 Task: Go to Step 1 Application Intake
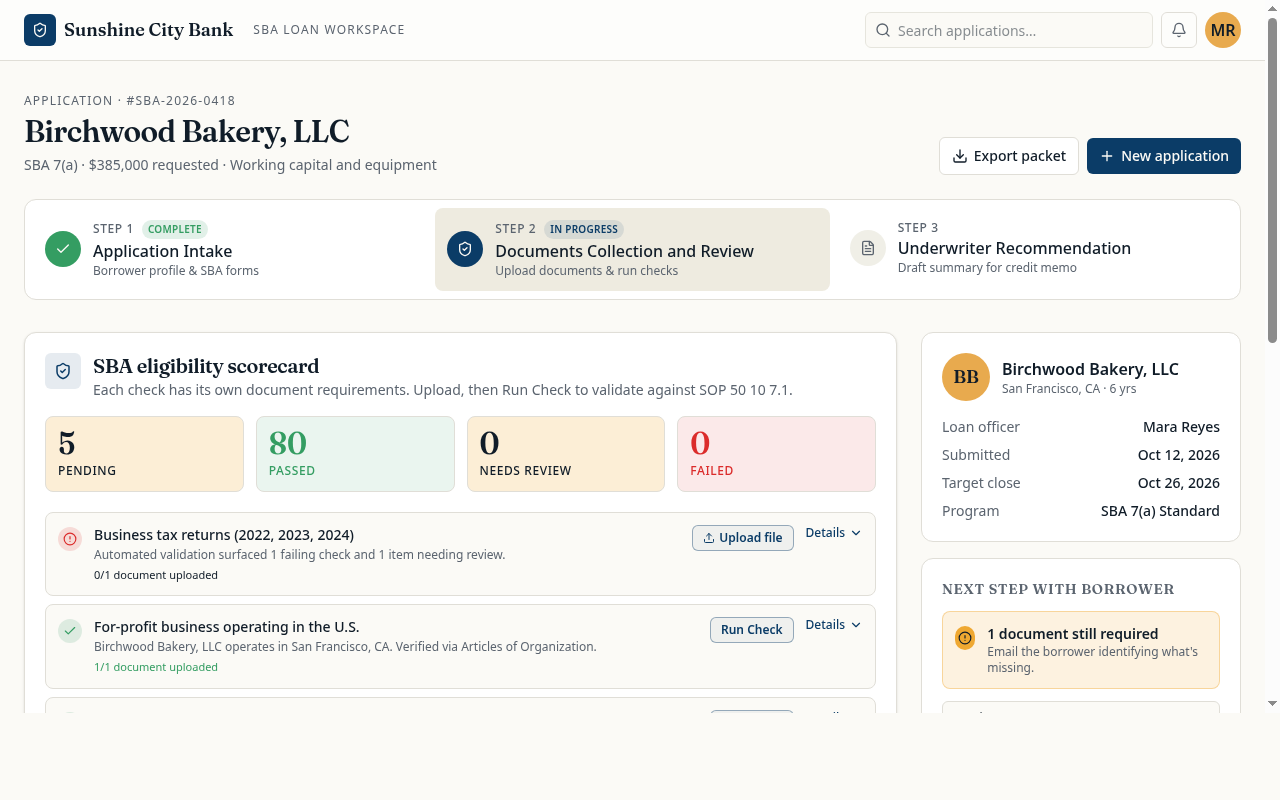230,249
